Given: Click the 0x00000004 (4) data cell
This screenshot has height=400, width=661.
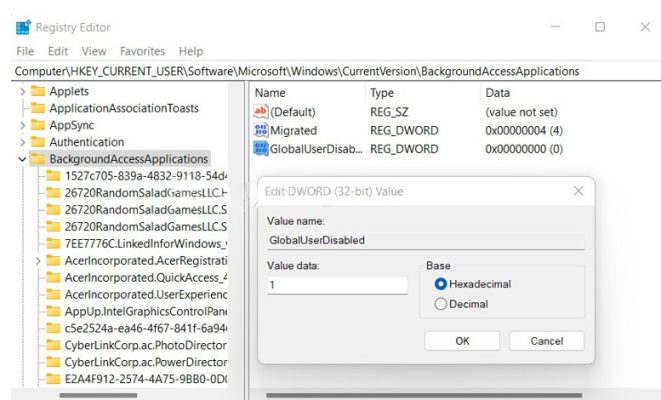Looking at the screenshot, I should coord(524,131).
